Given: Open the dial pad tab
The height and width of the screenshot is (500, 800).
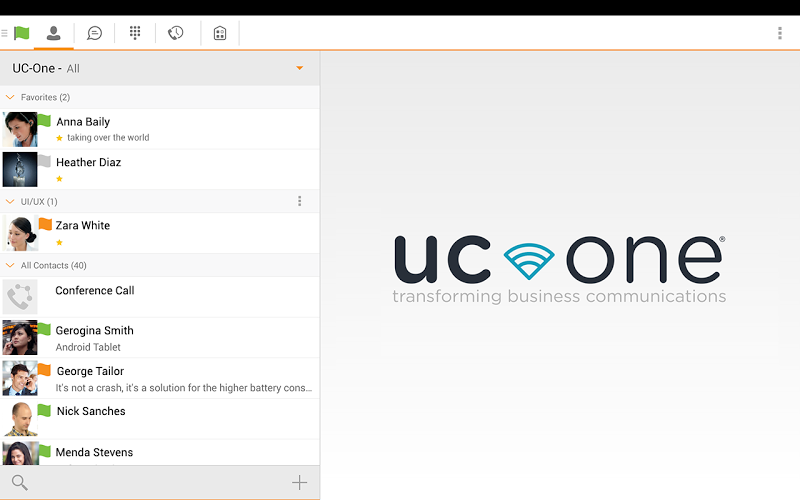Looking at the screenshot, I should [135, 33].
